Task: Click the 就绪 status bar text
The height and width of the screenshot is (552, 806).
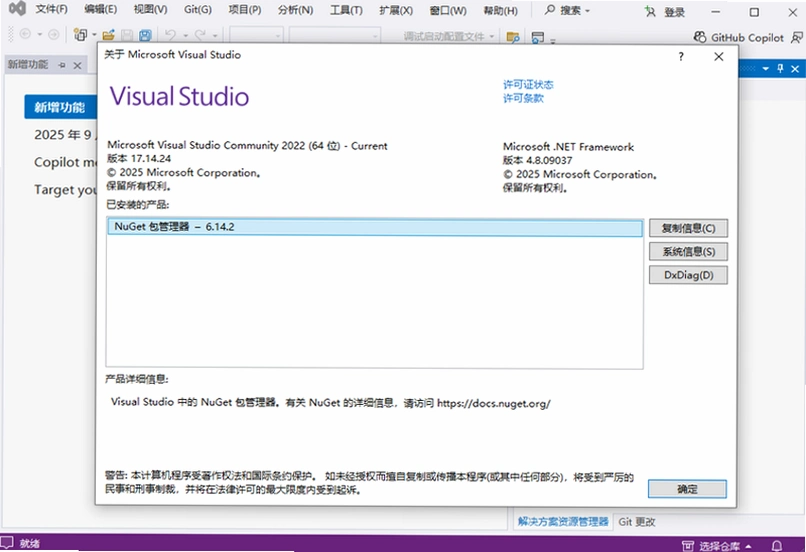Action: 29,543
